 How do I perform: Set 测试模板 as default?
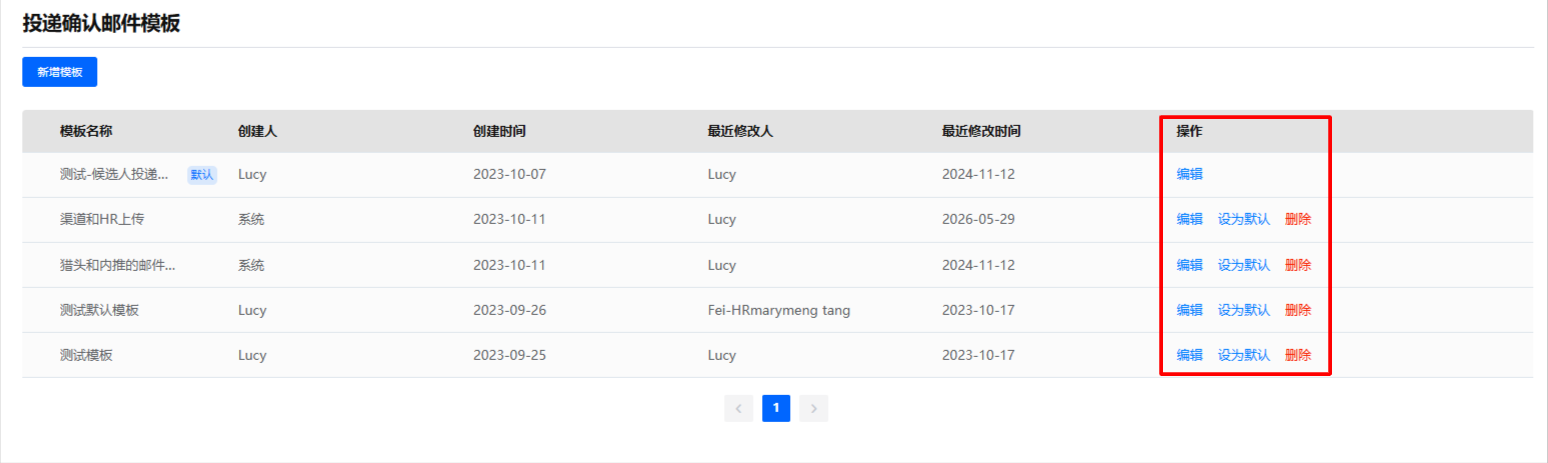(1243, 355)
